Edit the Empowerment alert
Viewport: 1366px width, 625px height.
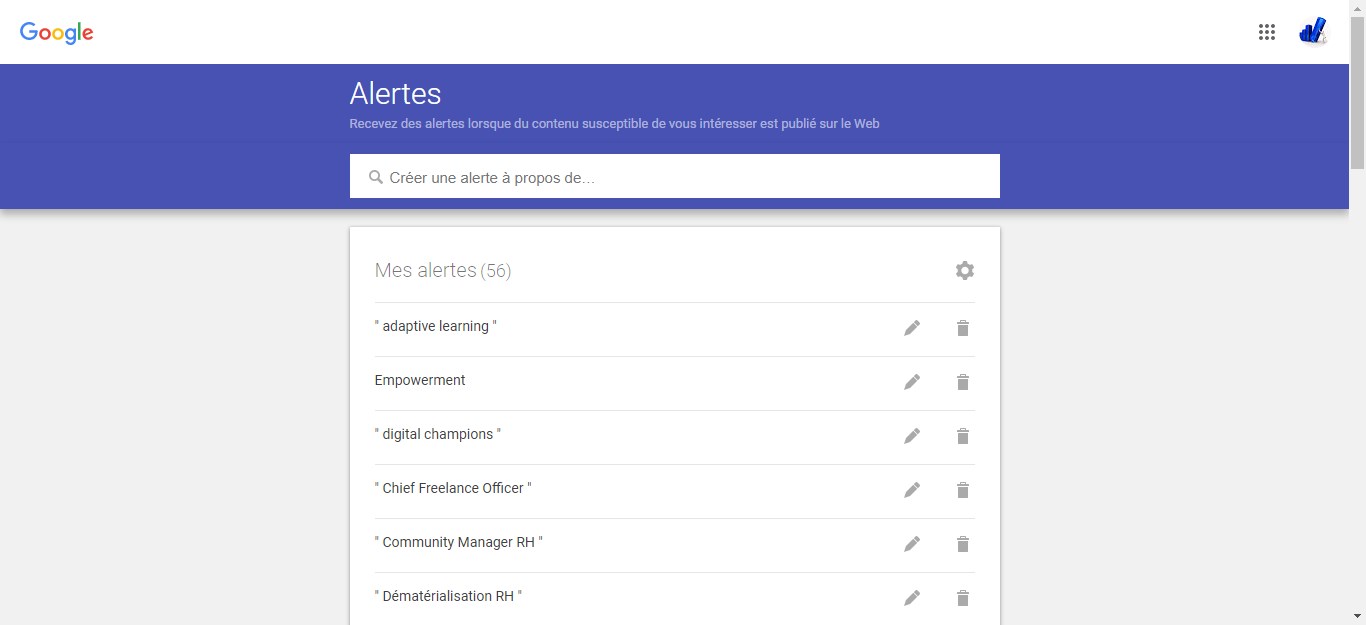[x=912, y=382]
